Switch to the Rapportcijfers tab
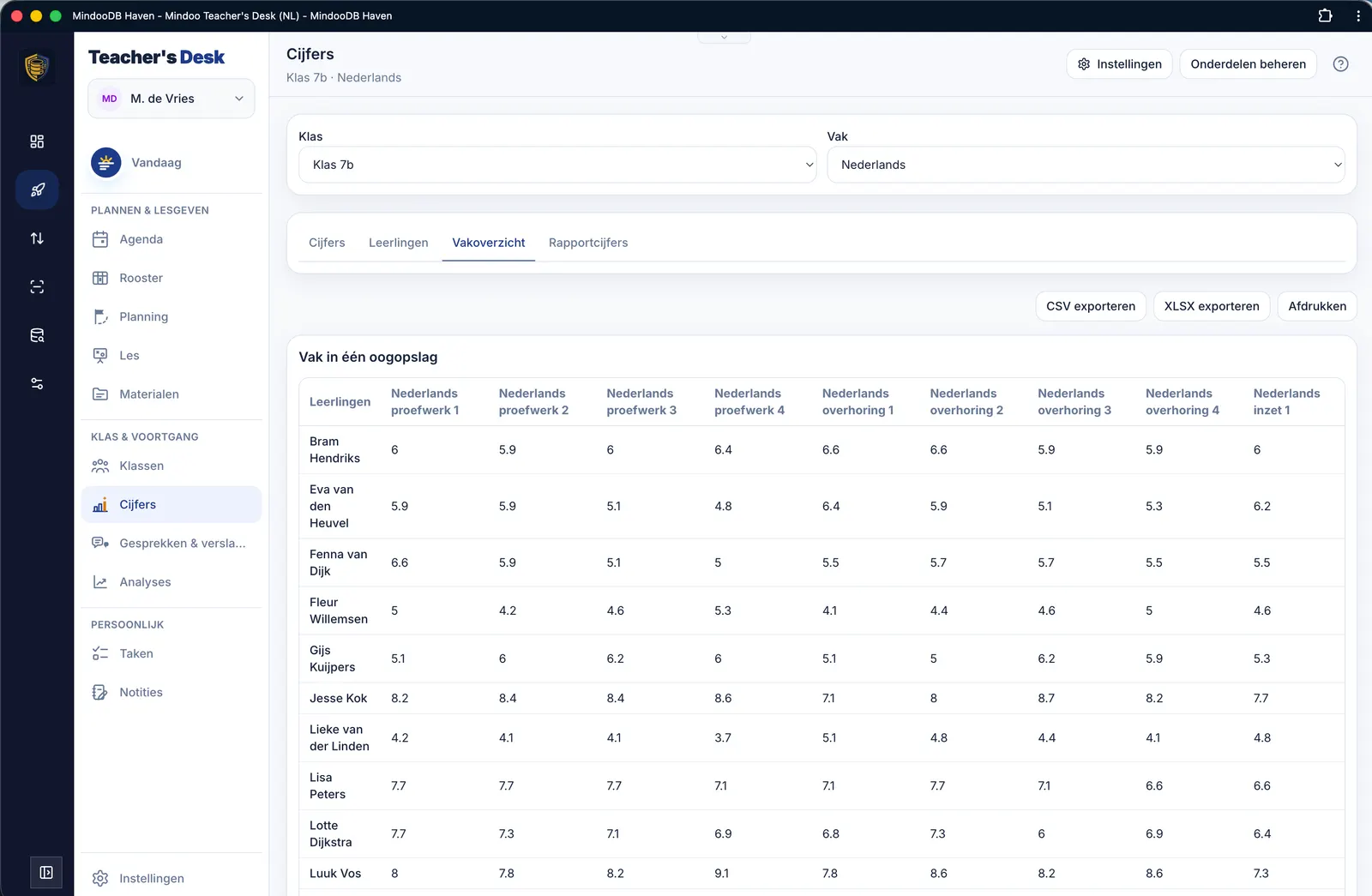 [x=588, y=243]
